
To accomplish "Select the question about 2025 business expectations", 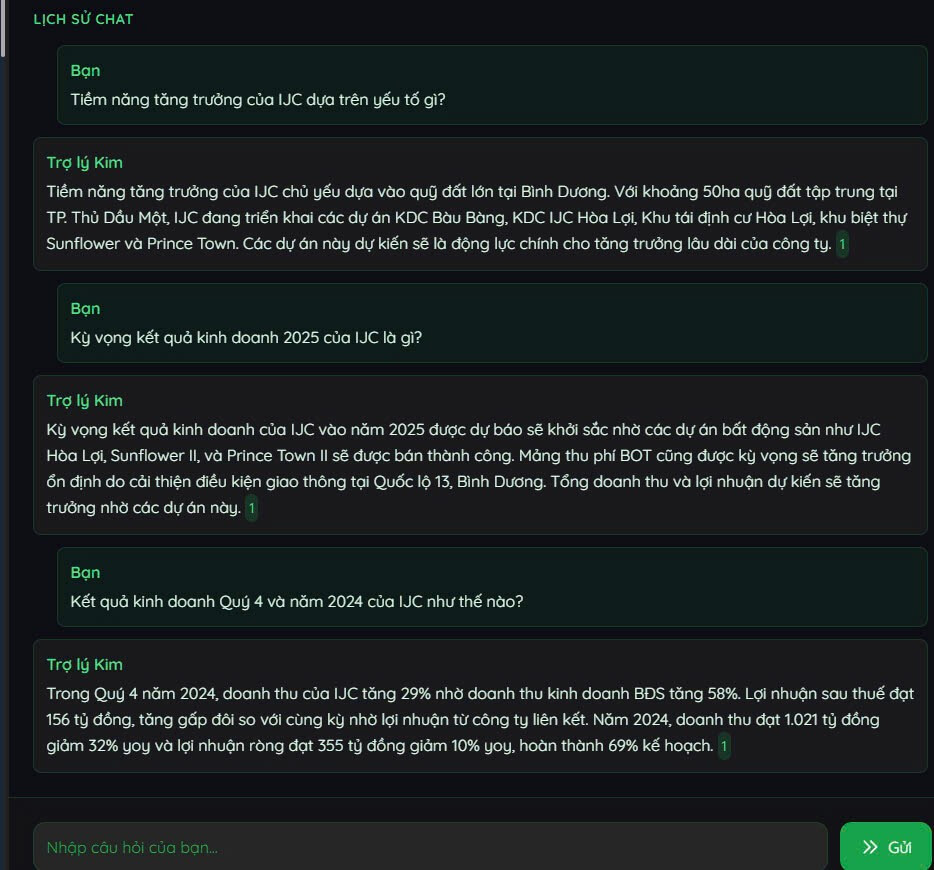I will click(246, 338).
